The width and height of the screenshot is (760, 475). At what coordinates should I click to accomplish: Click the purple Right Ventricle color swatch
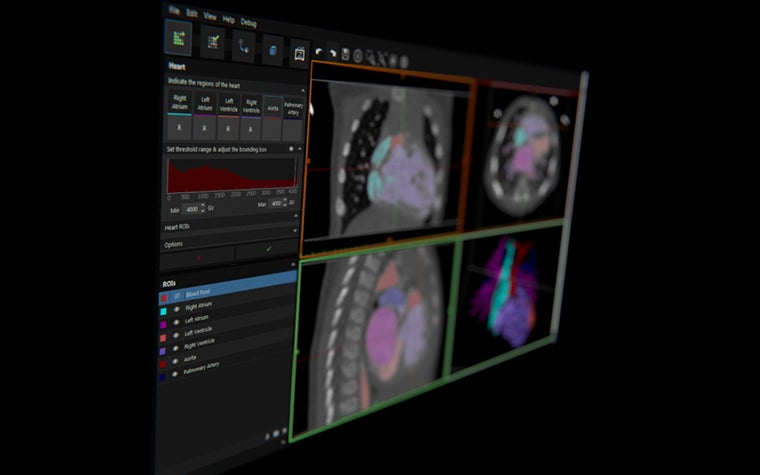pos(163,350)
